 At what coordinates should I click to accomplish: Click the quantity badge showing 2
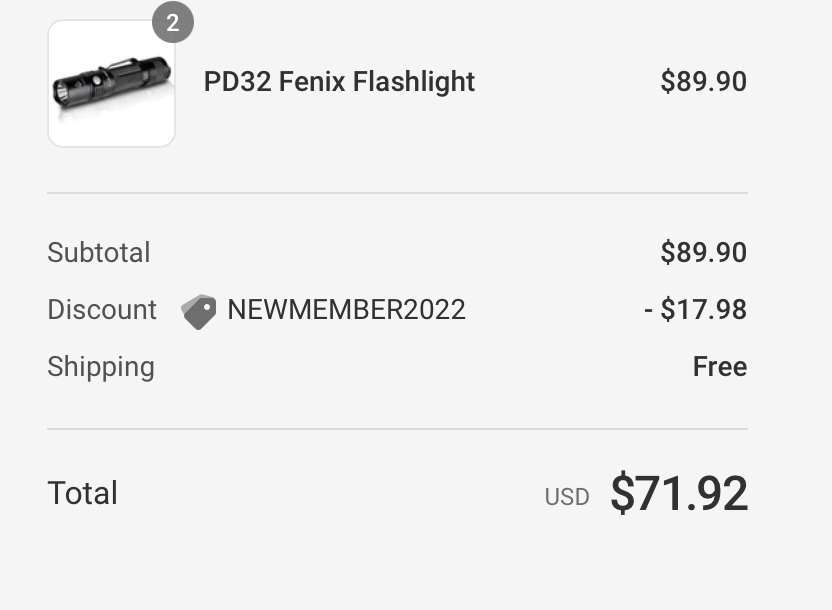(172, 23)
